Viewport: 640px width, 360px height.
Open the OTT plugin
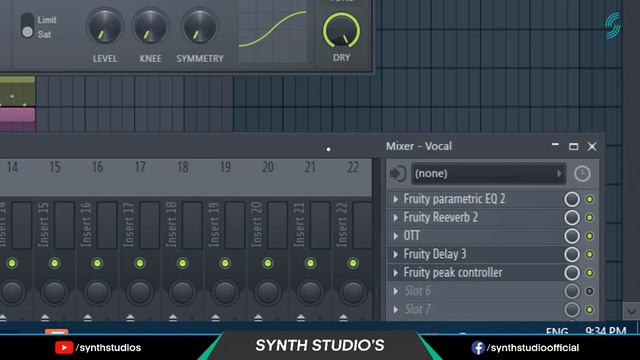pos(411,236)
